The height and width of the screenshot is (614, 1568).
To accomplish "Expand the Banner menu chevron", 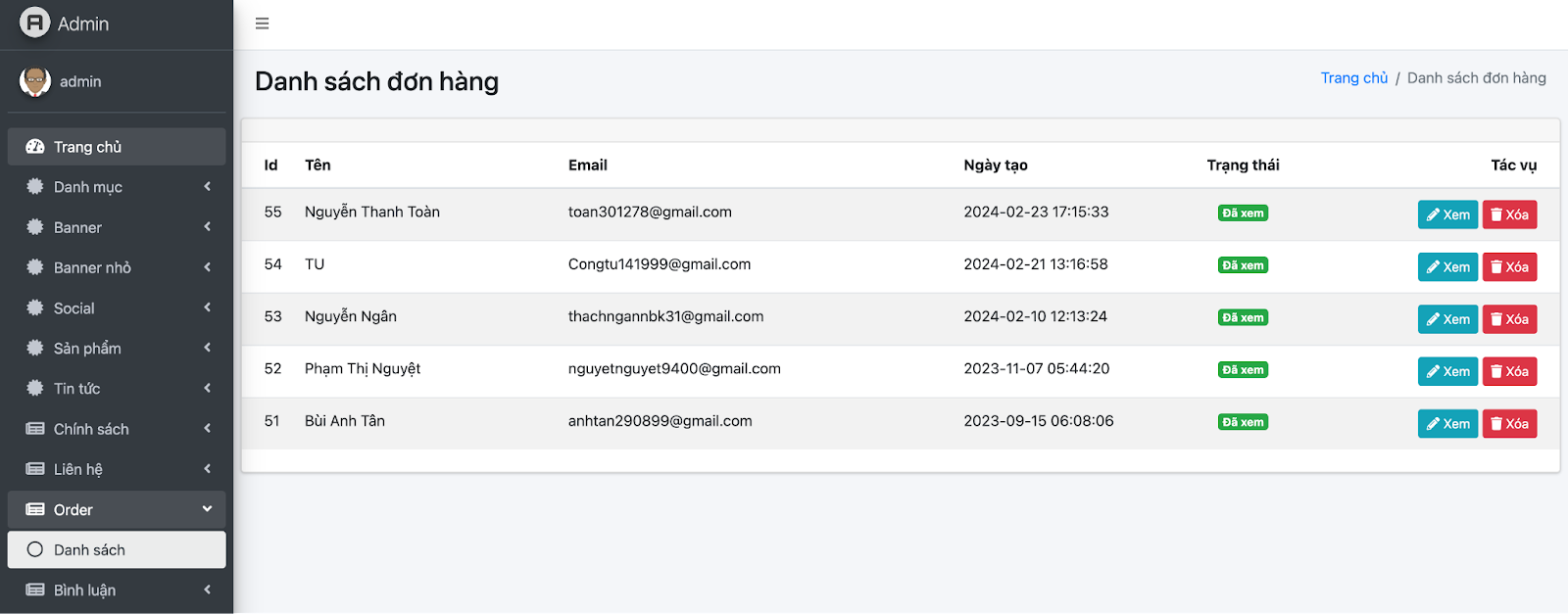I will pos(207,227).
